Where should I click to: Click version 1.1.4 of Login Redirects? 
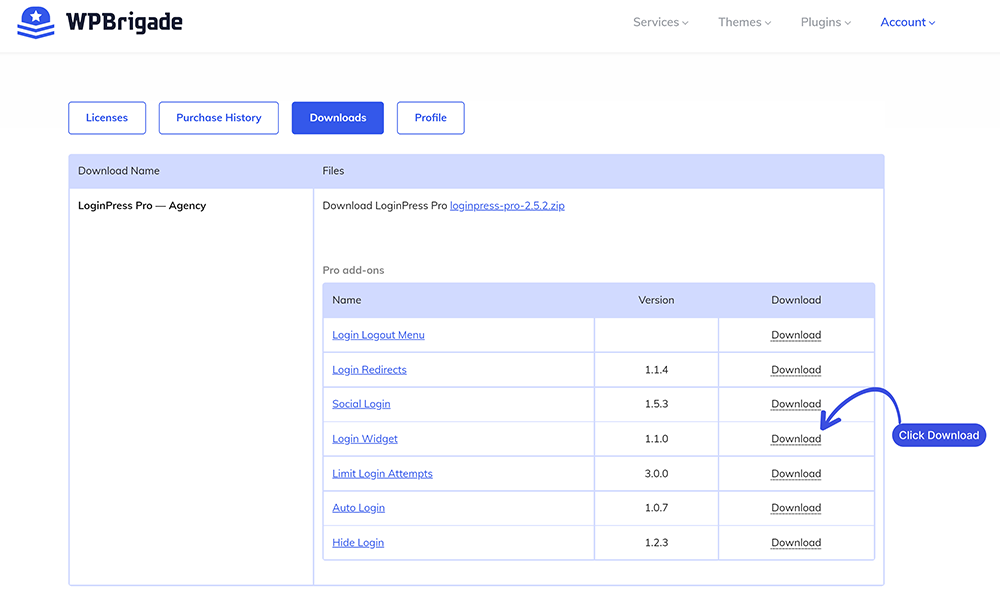[656, 370]
